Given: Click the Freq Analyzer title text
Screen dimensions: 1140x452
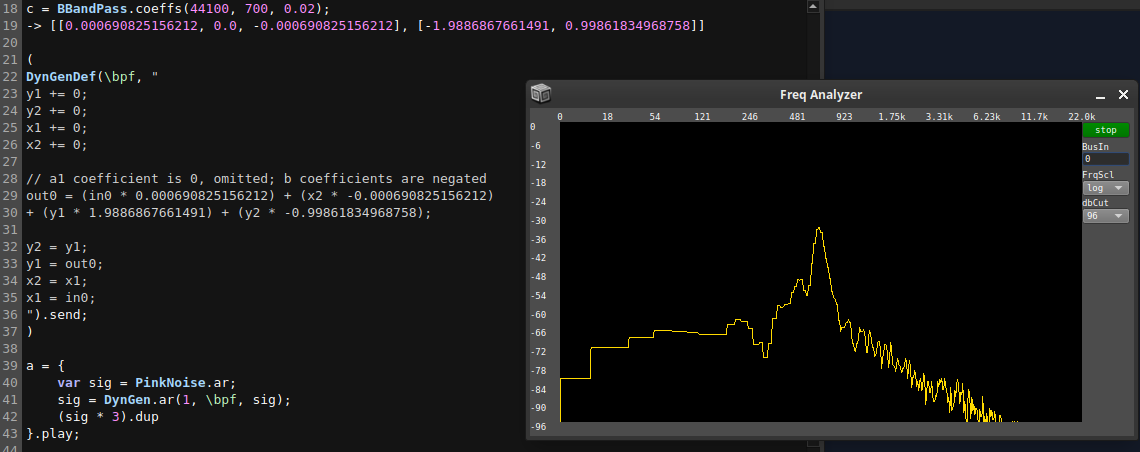Looking at the screenshot, I should point(820,95).
